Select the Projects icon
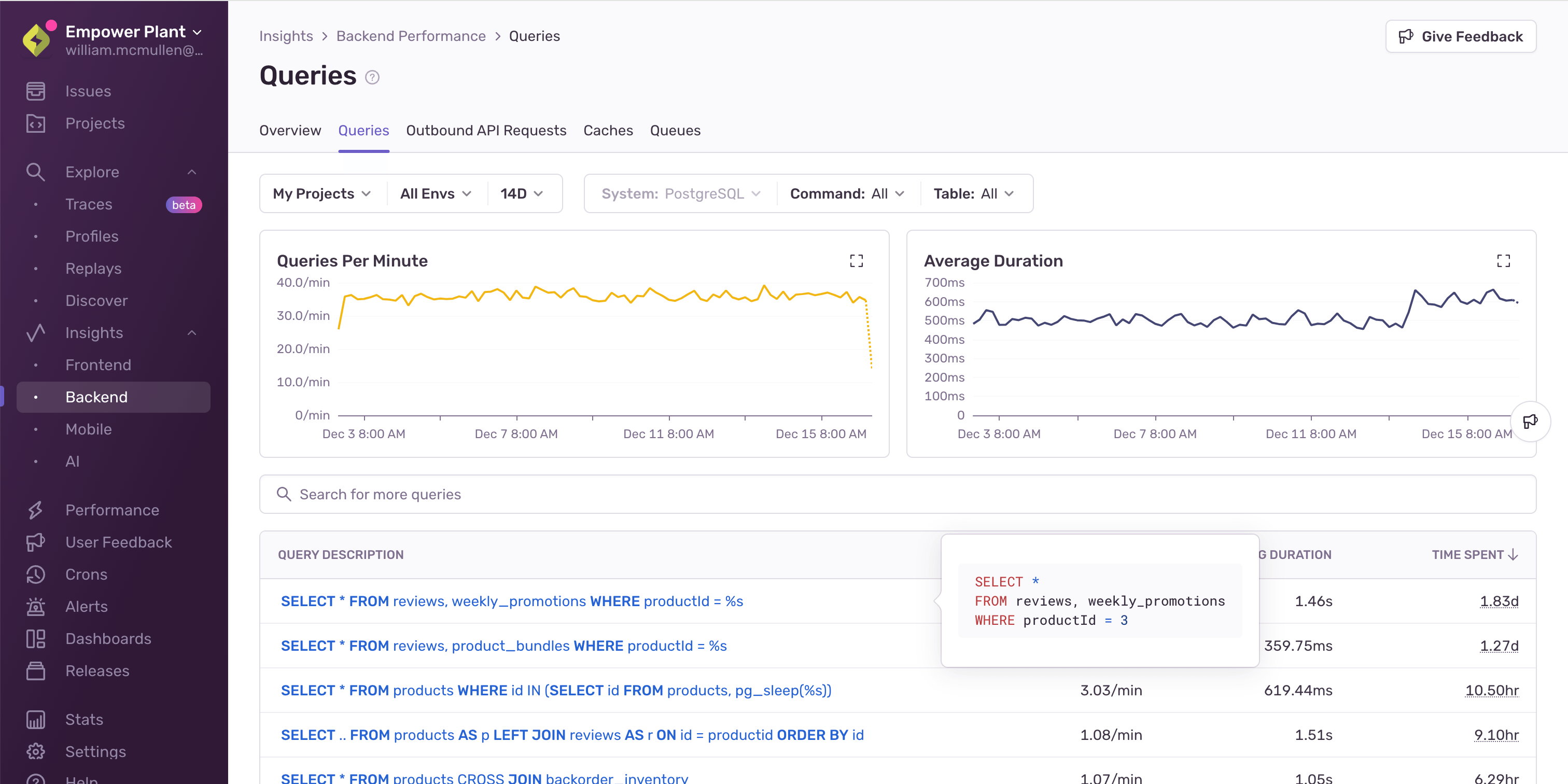The image size is (1568, 784). tap(35, 123)
